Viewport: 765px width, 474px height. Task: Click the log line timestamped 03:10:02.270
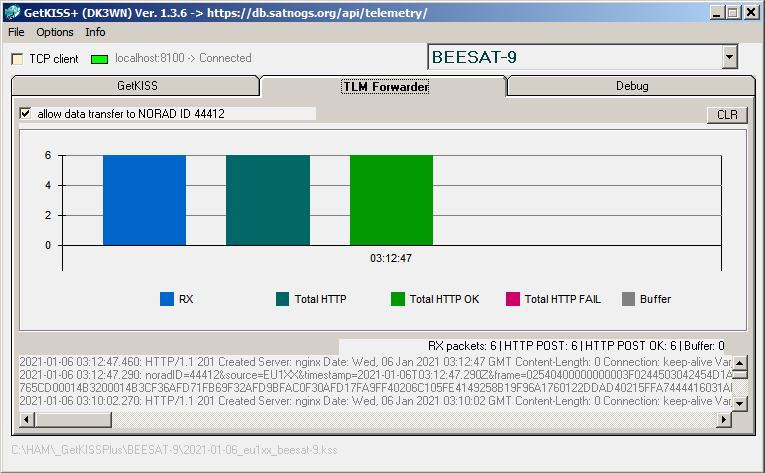click(x=375, y=401)
